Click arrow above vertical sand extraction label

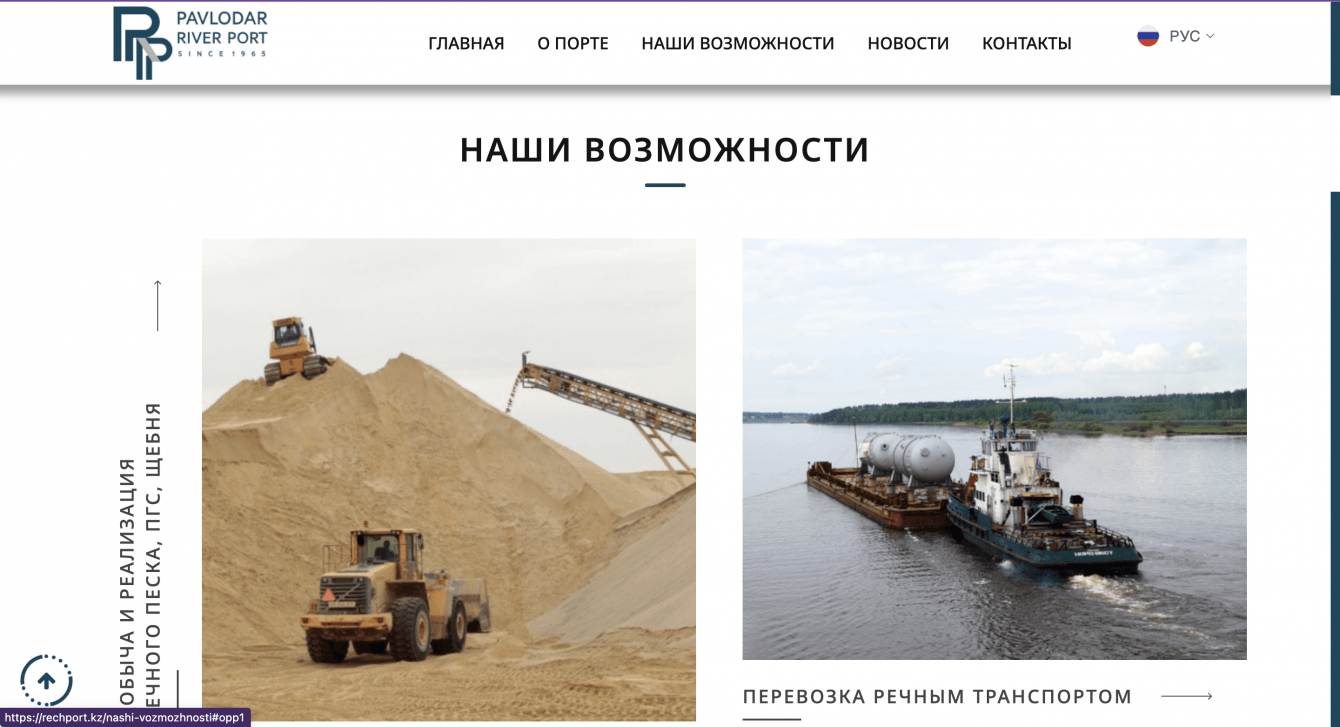coord(157,305)
